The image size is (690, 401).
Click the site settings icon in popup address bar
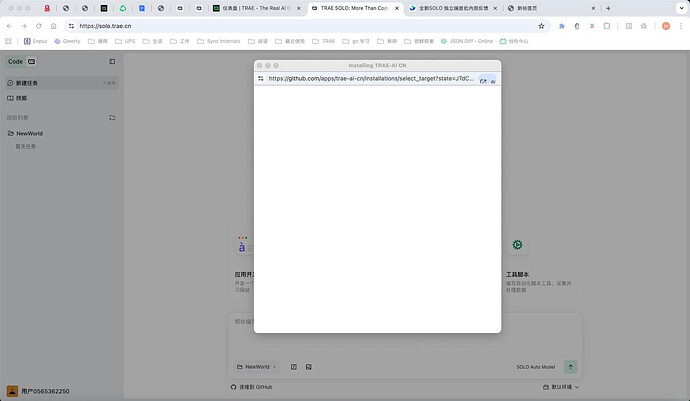pos(261,78)
